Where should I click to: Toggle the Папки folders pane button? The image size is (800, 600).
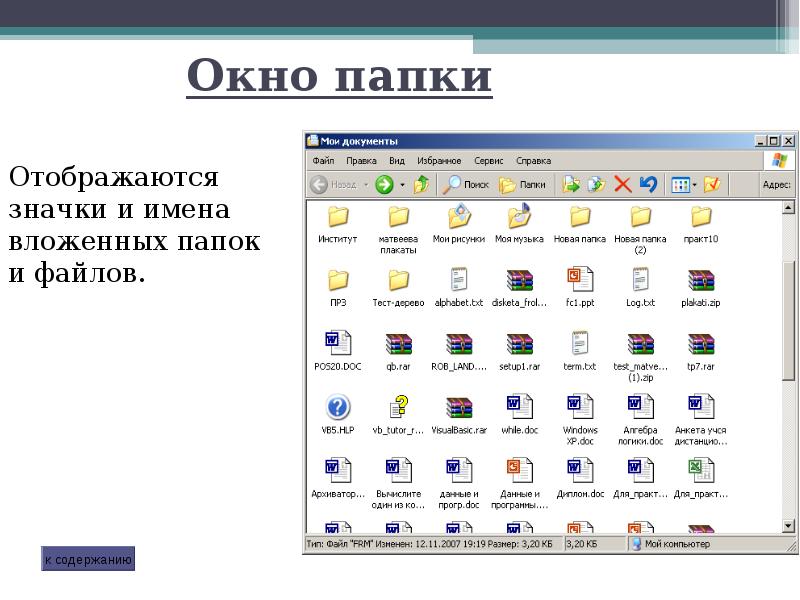click(x=522, y=184)
